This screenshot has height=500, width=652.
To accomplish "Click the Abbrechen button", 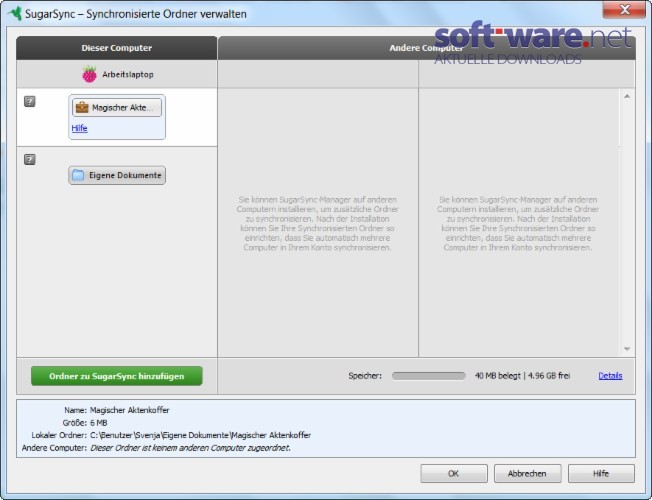I will (527, 473).
